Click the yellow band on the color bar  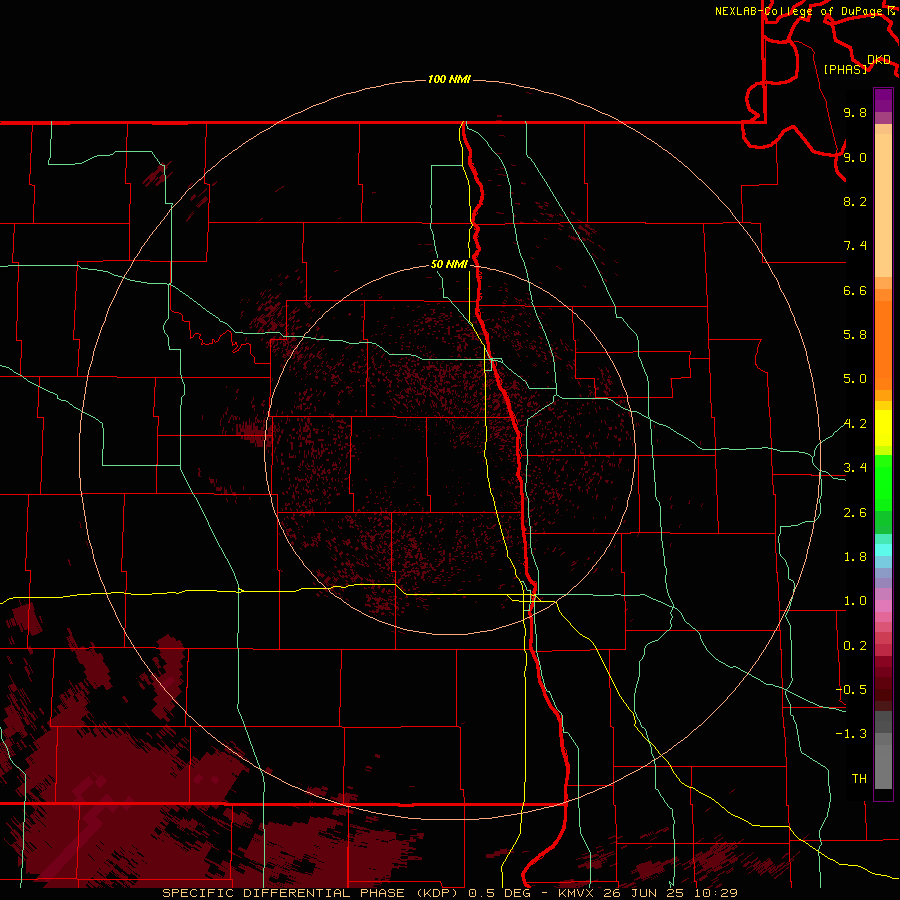pos(883,428)
